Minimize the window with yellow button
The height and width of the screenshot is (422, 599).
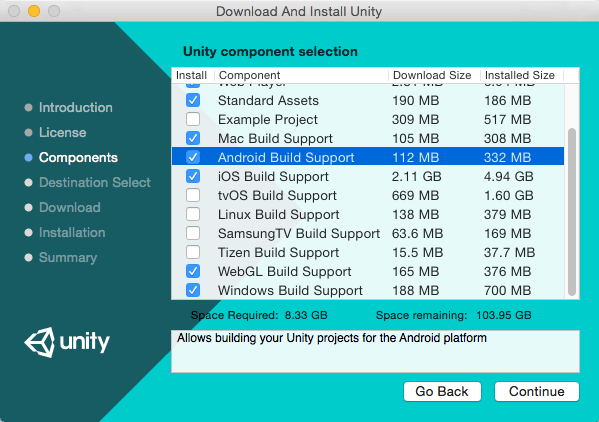pos(34,11)
